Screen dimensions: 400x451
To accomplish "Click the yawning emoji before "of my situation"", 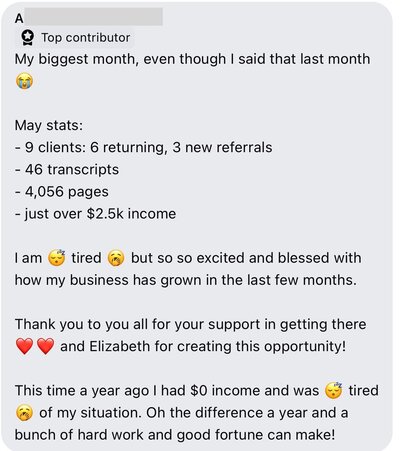I will tap(24, 413).
